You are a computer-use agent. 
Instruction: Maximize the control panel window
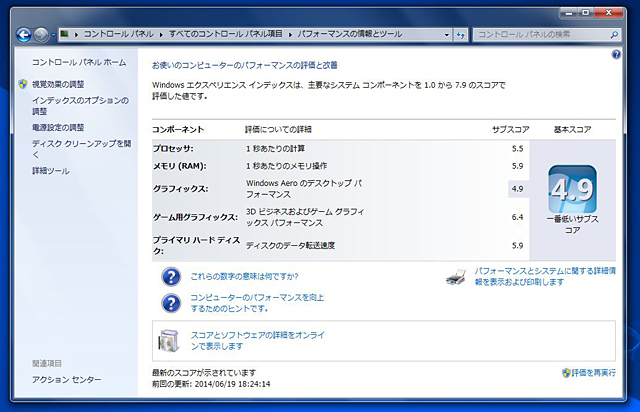(586, 13)
